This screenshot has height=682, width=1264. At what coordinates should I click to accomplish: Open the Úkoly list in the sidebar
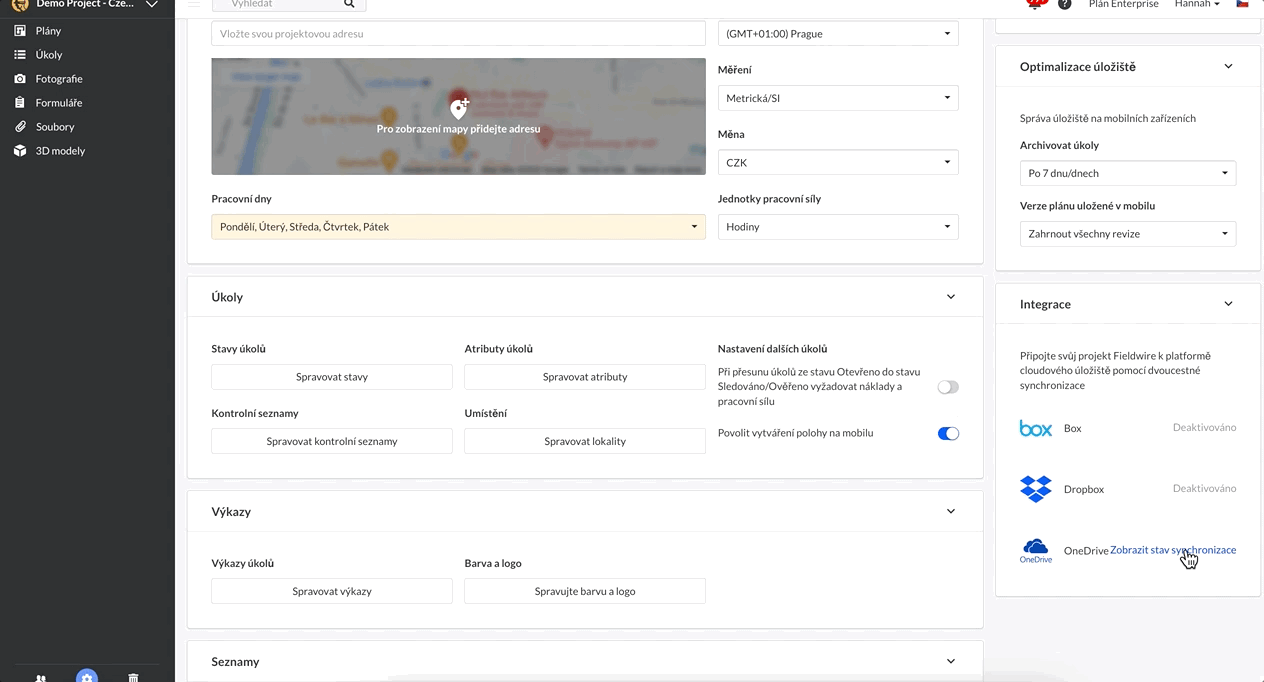49,55
